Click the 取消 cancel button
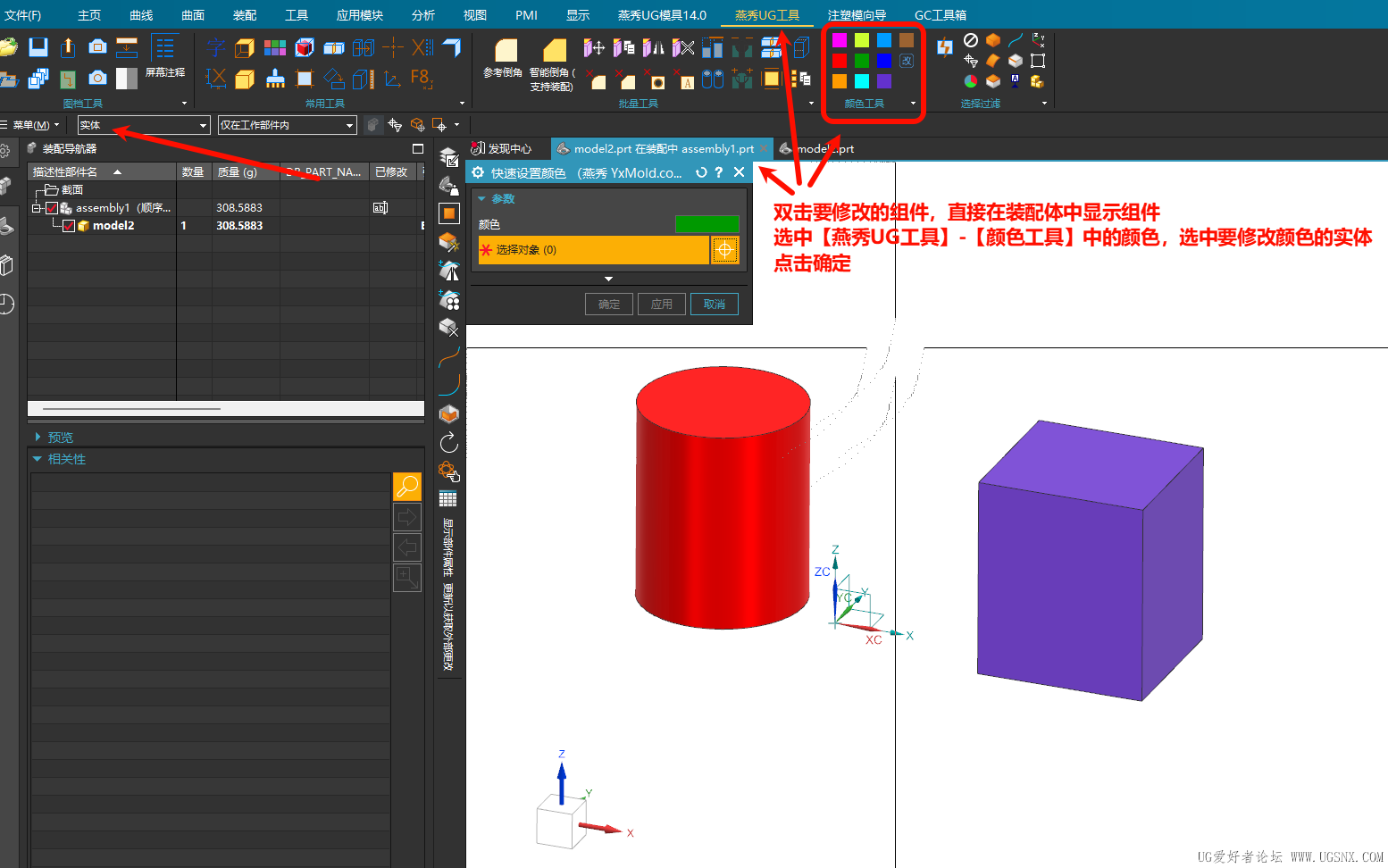 click(715, 305)
